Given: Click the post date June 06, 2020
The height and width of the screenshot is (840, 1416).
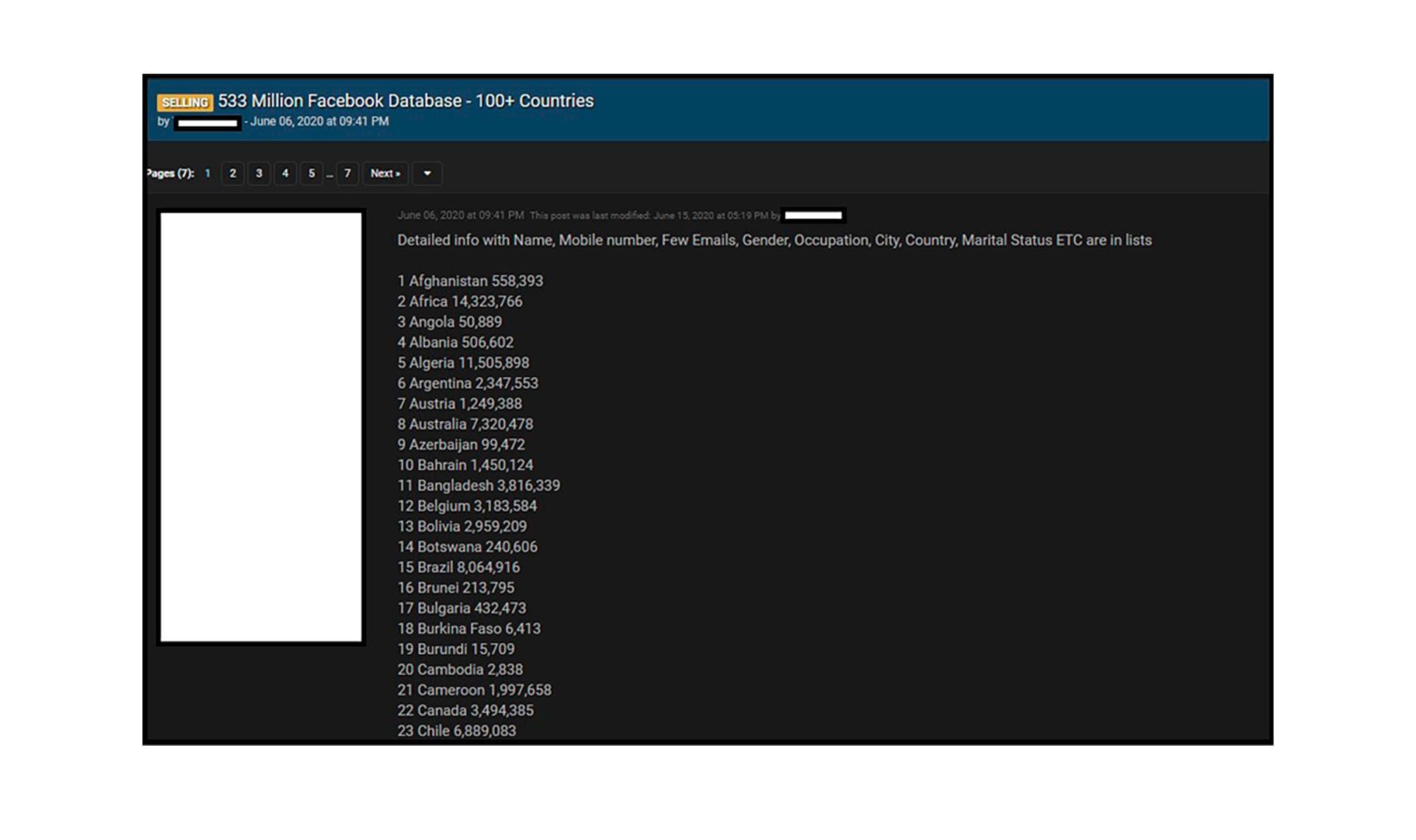Looking at the screenshot, I should [460, 215].
